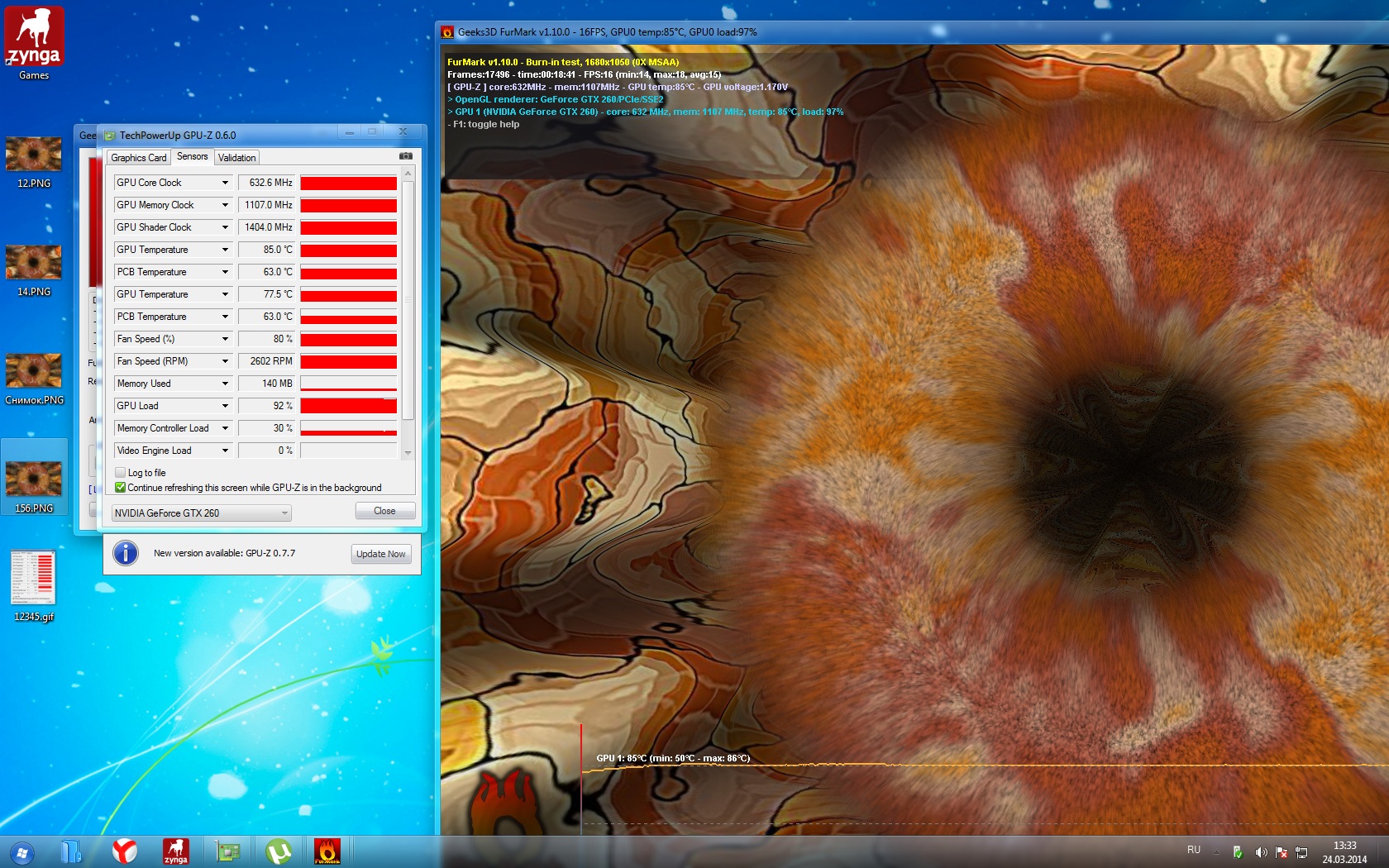
Task: Toggle Continue refreshing in background checkbox
Action: point(121,488)
